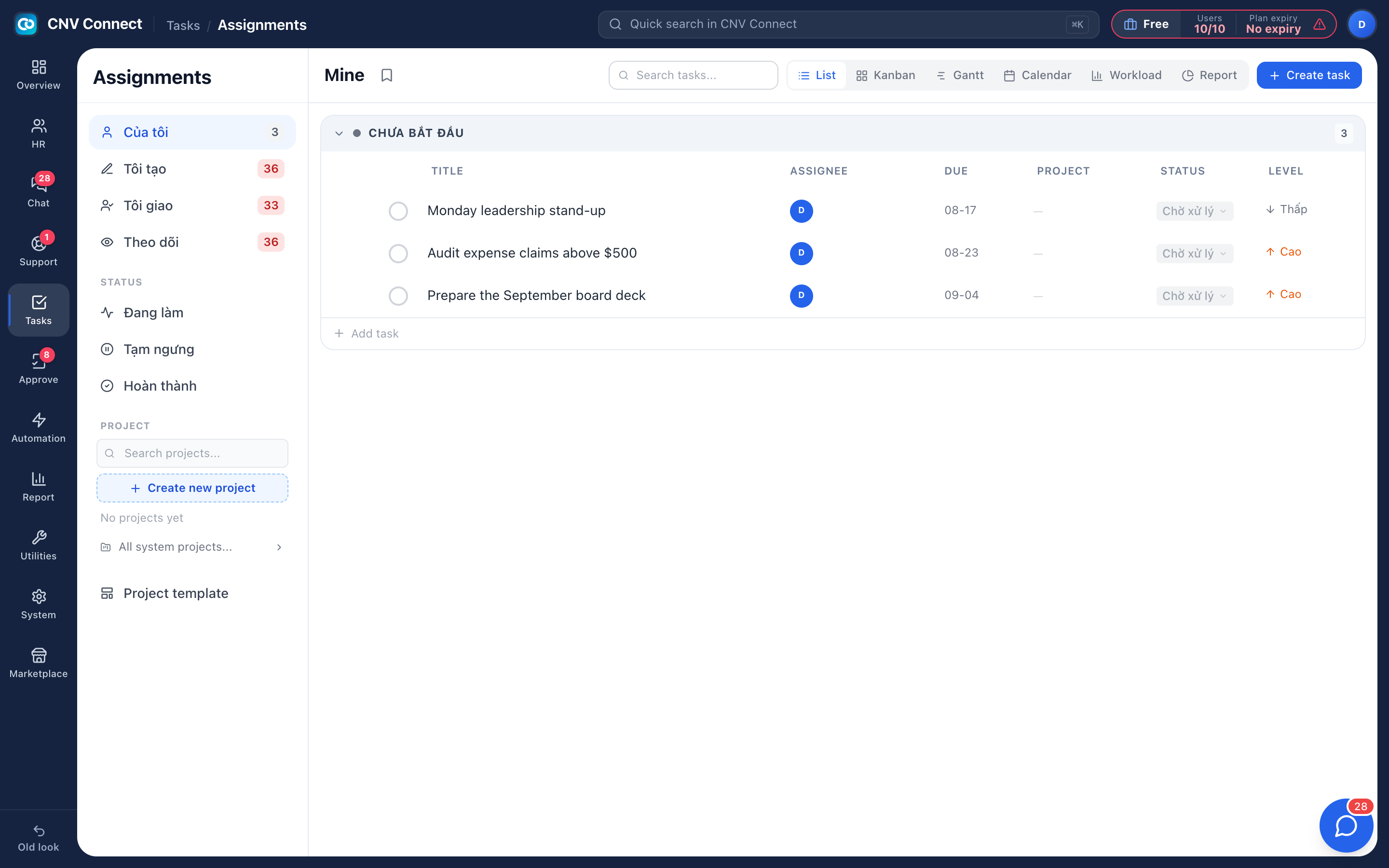This screenshot has height=868, width=1389.
Task: Open the user avatar D menu
Action: 1362,24
